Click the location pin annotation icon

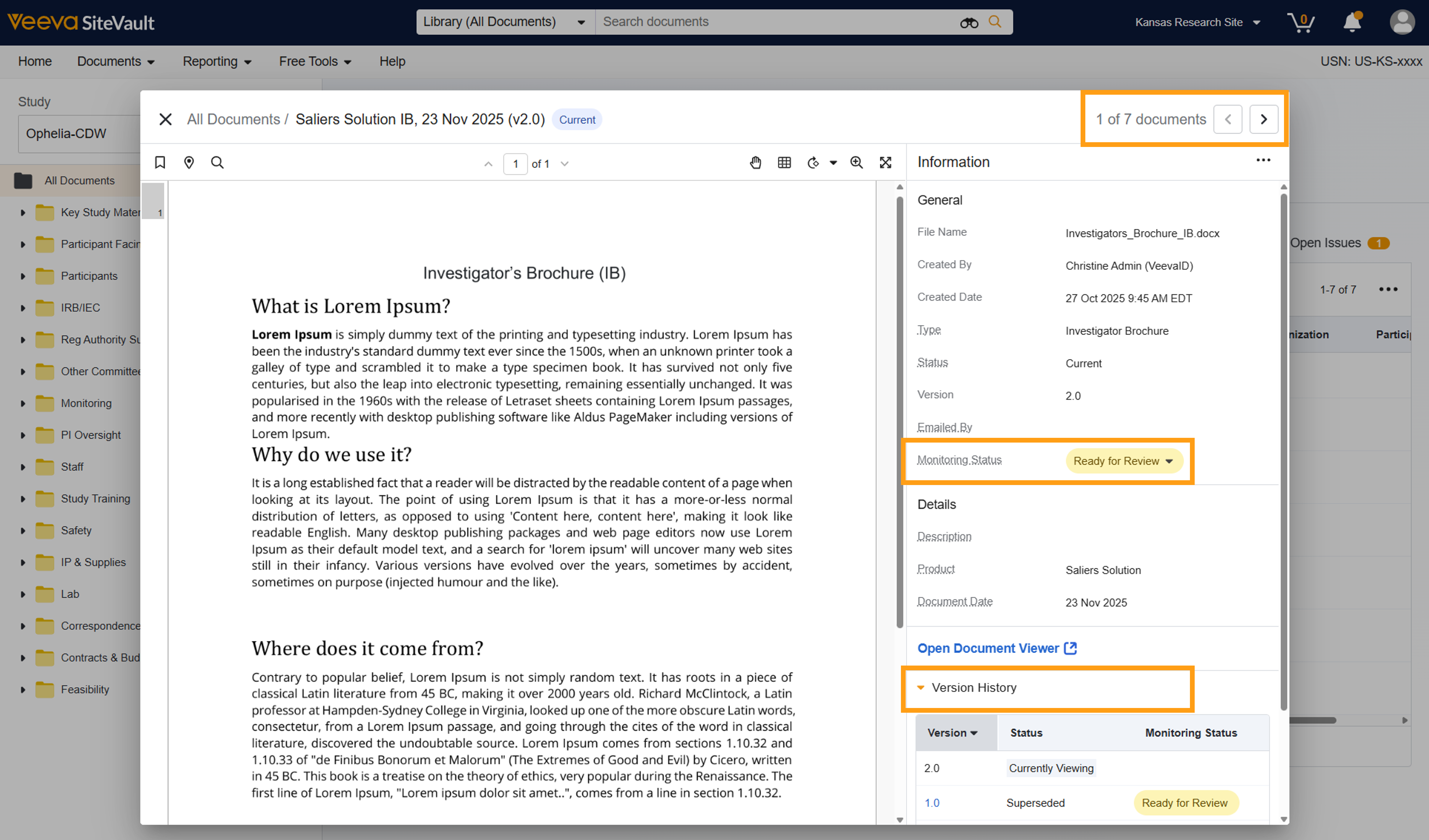coord(189,163)
